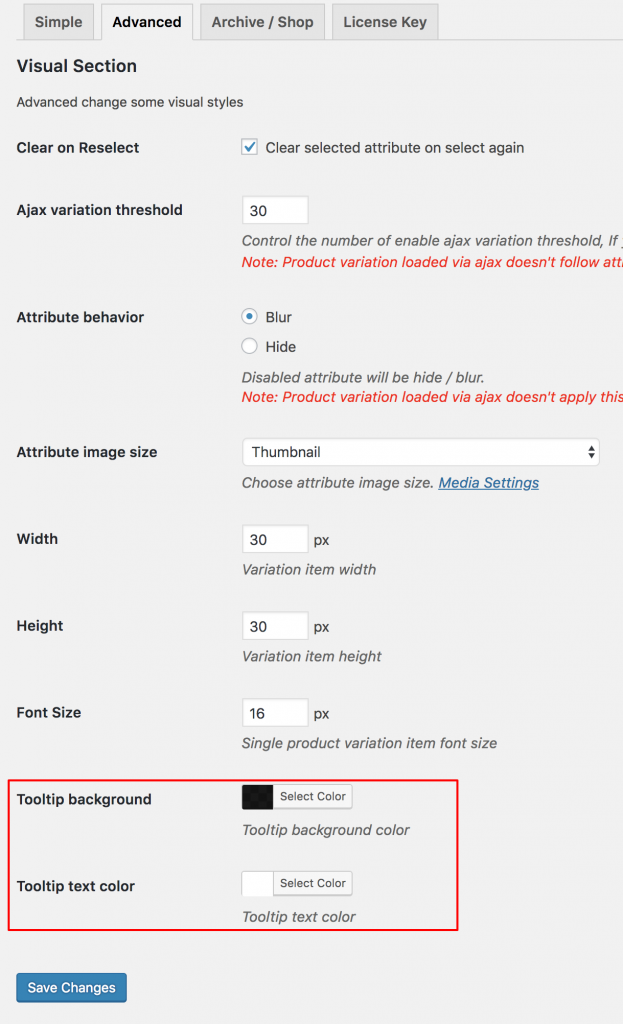The image size is (623, 1024).
Task: Switch to the License Key tab
Action: click(384, 21)
